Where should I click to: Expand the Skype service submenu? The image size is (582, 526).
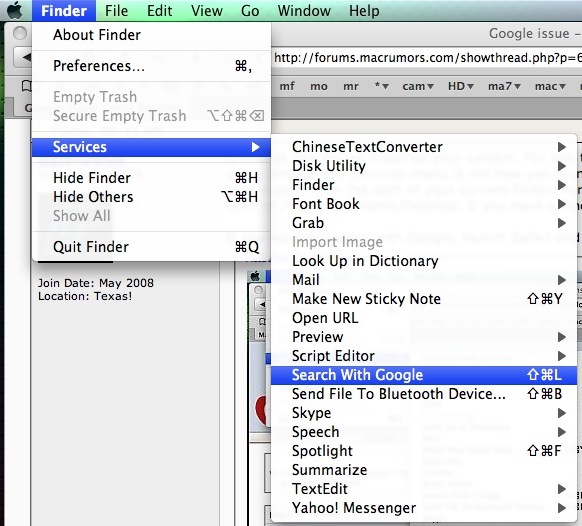[424, 413]
